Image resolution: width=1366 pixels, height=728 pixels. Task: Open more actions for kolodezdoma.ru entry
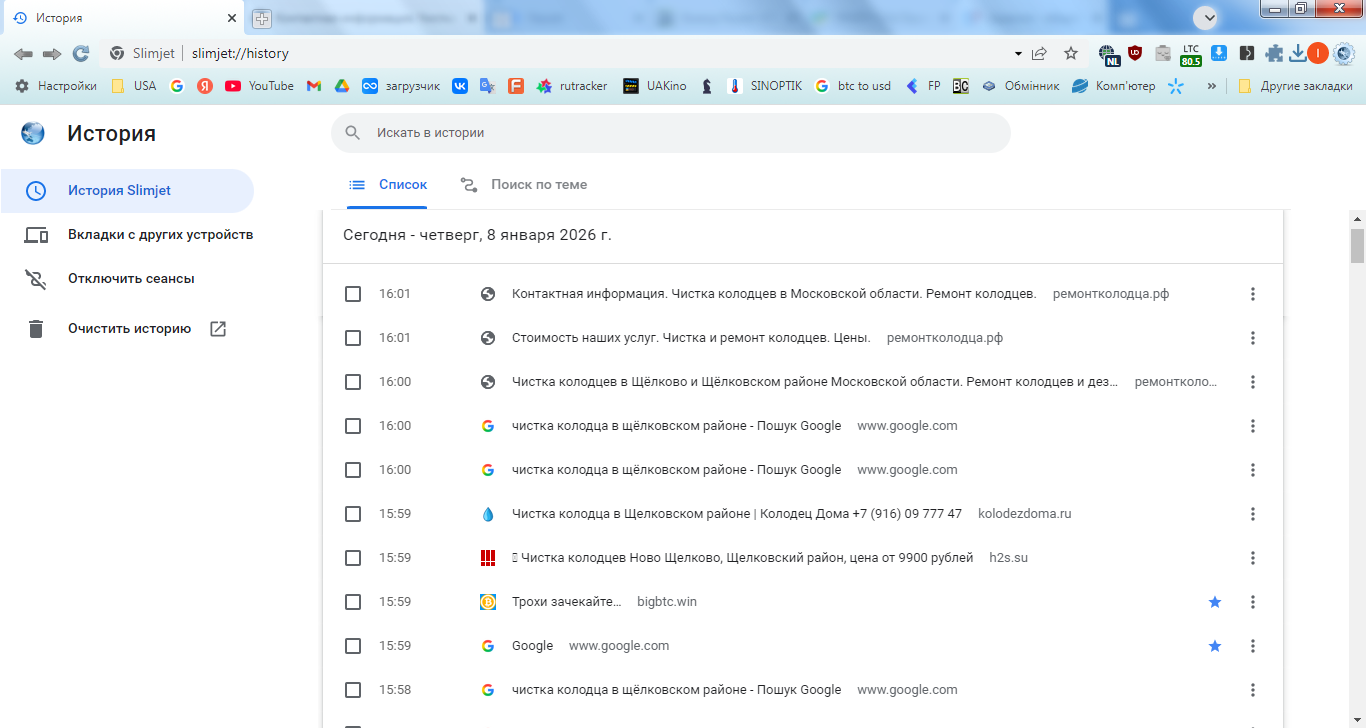click(x=1253, y=514)
